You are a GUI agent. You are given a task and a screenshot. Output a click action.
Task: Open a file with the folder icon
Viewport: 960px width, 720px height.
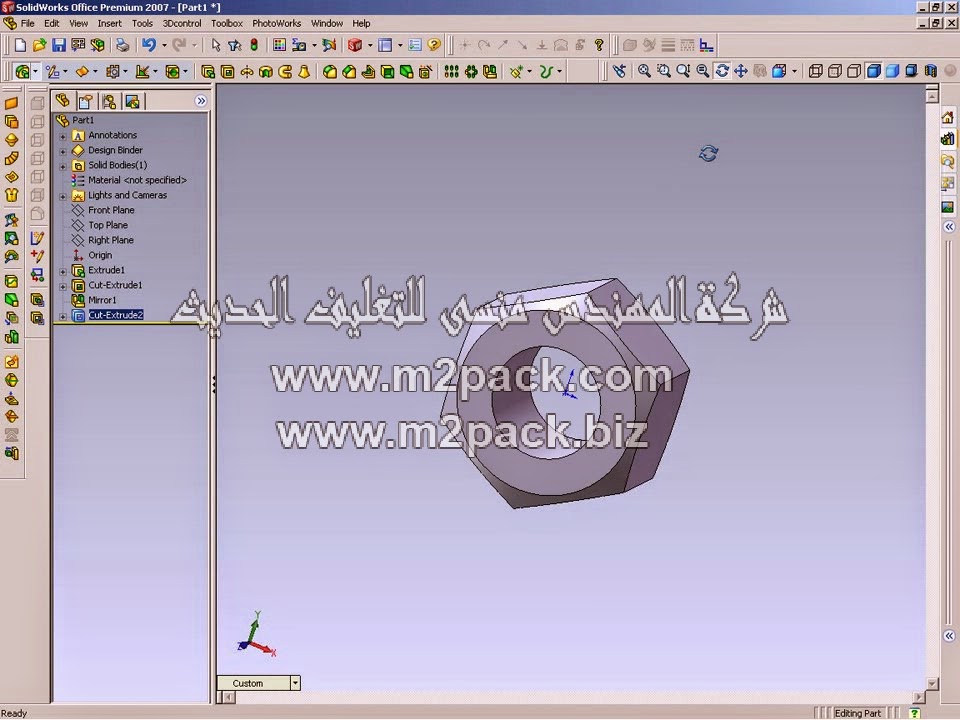[x=39, y=45]
